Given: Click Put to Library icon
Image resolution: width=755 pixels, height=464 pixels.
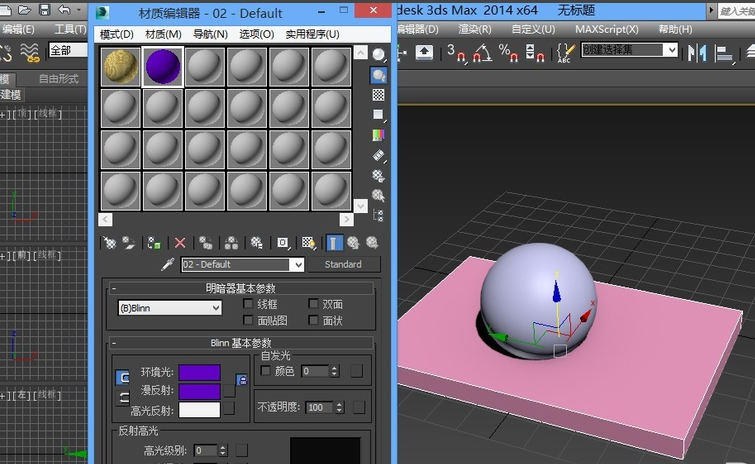Looking at the screenshot, I should pos(257,243).
